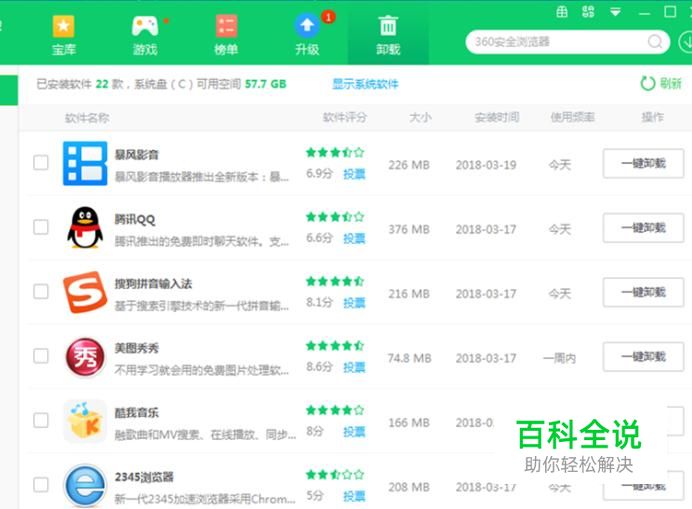Click 一键卸载 for 暴风影音
Viewport: 692px width, 509px height.
[x=643, y=163]
